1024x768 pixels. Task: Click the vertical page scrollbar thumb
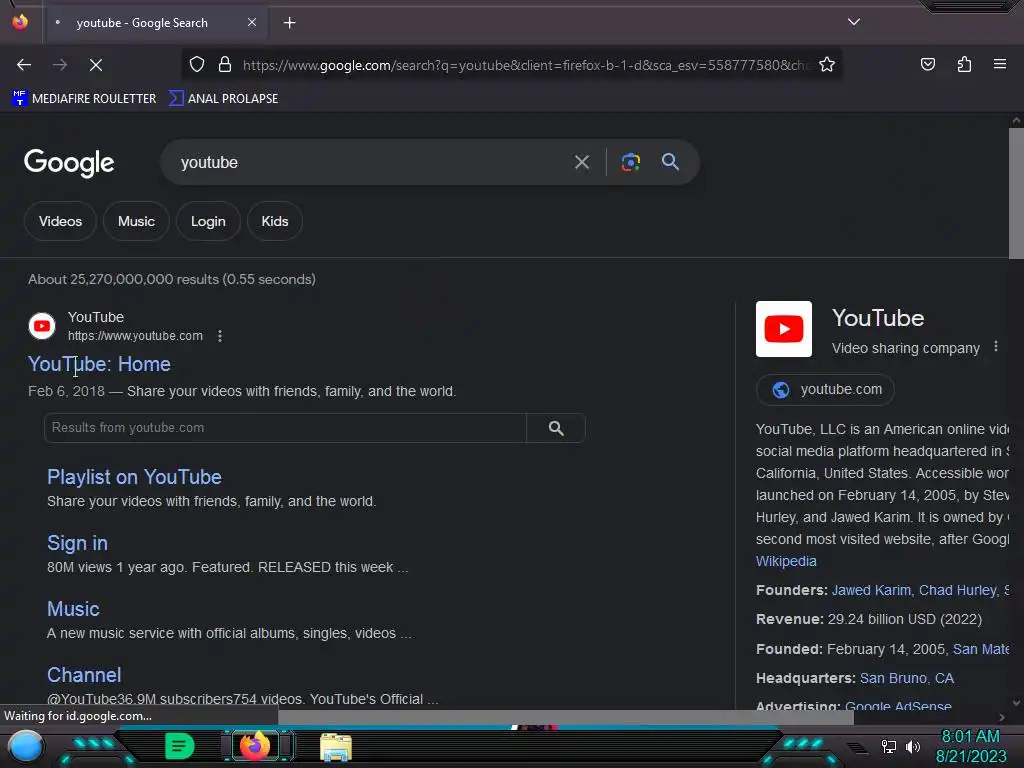pyautogui.click(x=1016, y=193)
